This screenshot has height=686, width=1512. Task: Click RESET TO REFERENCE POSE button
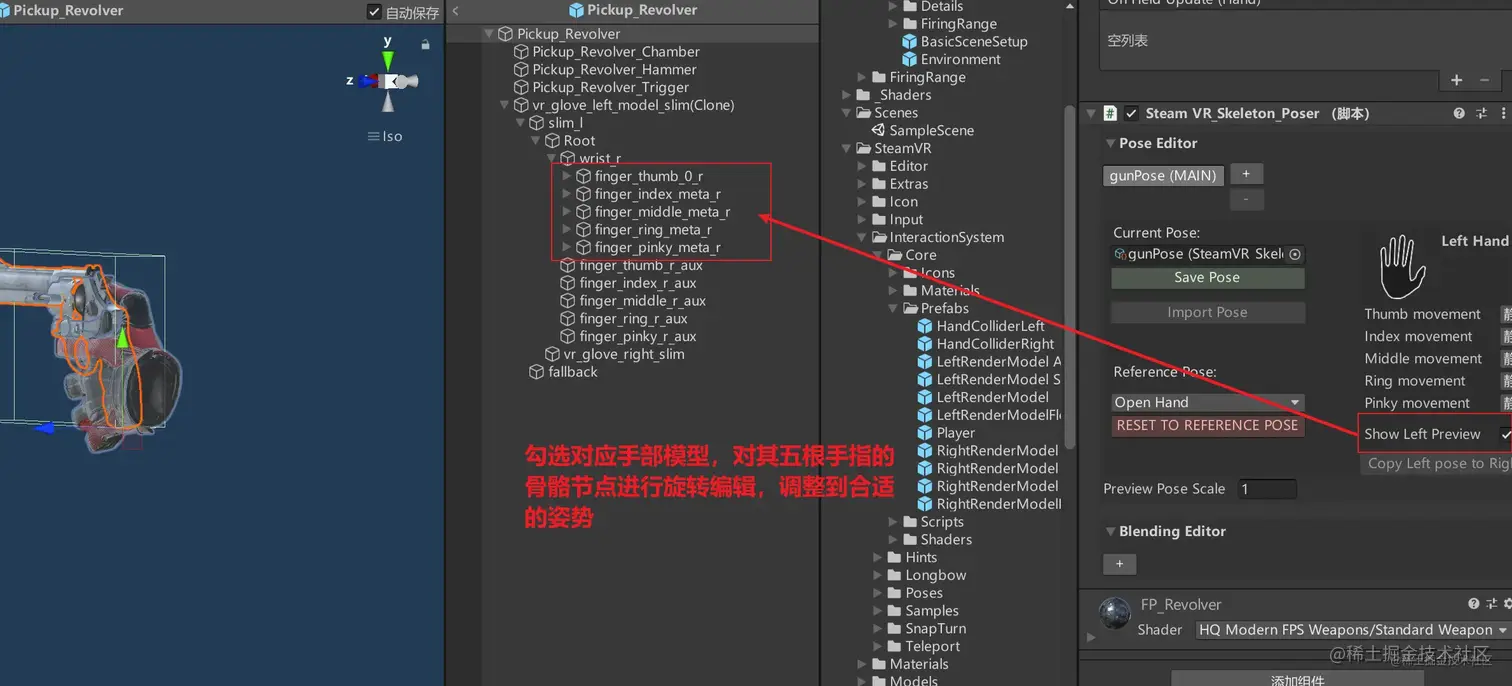click(x=1207, y=425)
